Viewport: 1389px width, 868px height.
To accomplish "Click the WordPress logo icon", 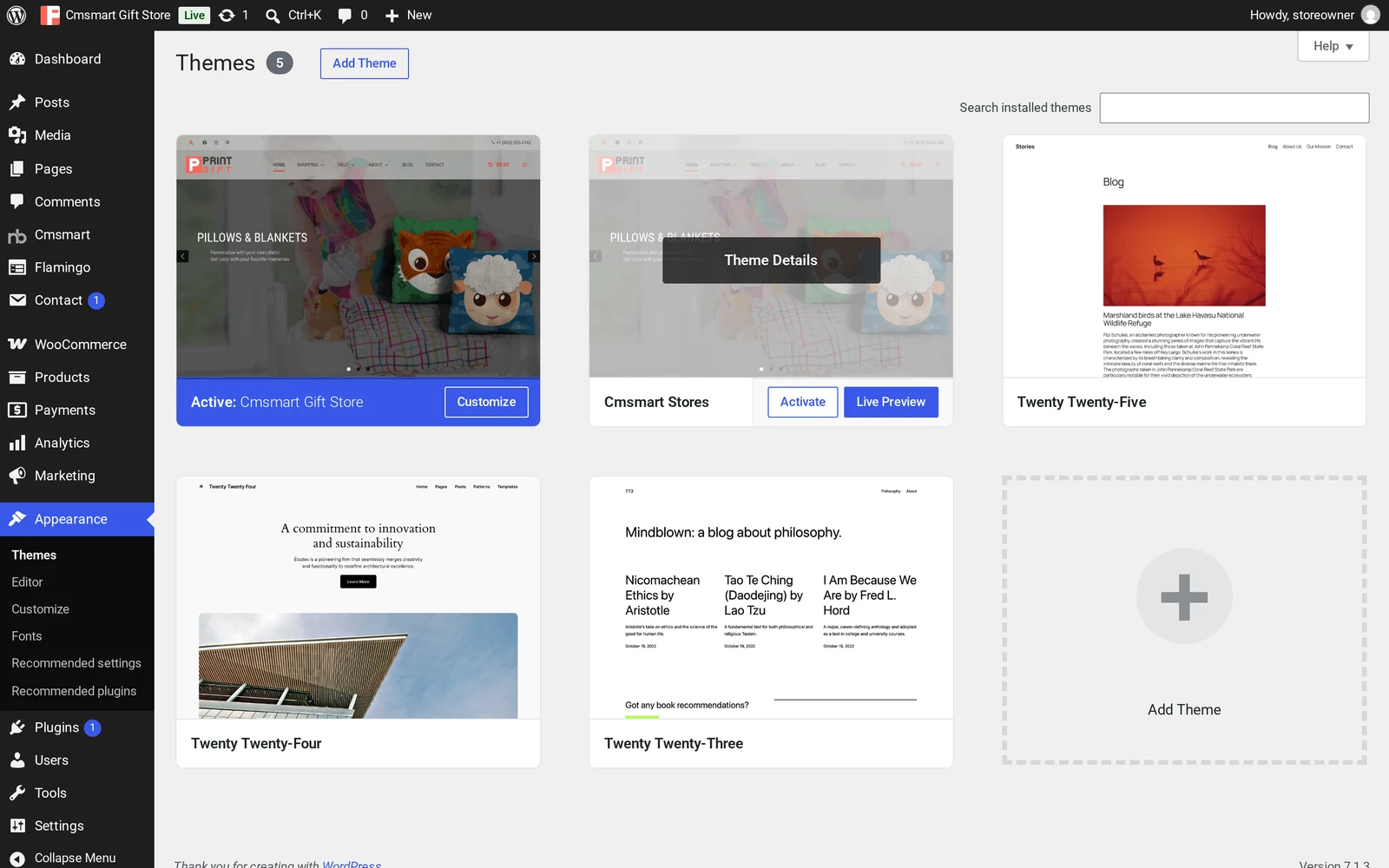I will point(16,15).
